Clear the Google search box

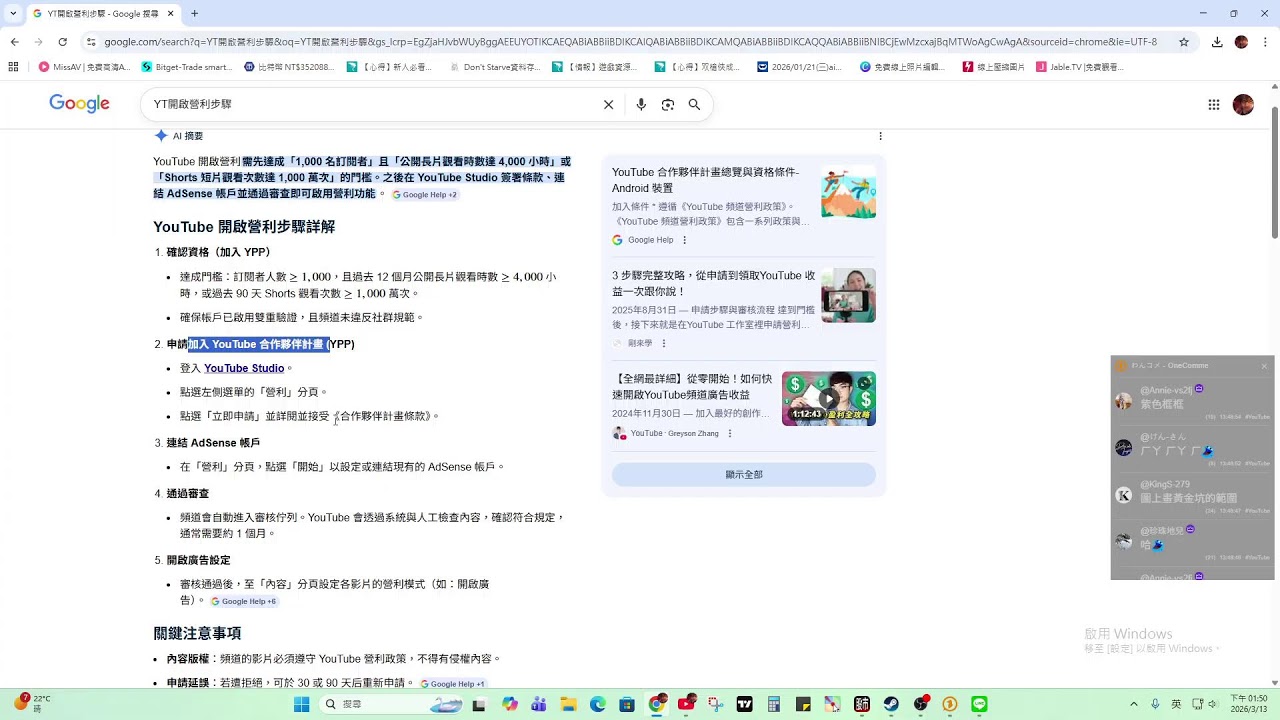pos(608,105)
